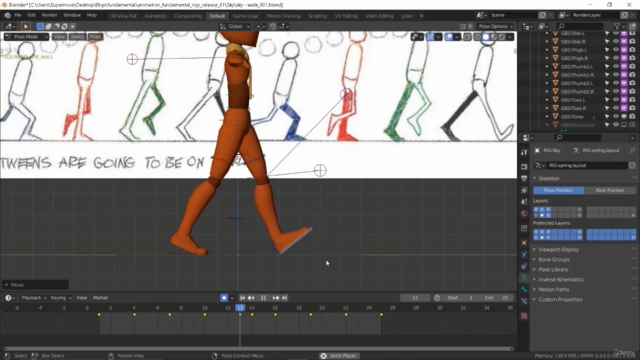Open the Pose Options dropdown

[x=496, y=26]
